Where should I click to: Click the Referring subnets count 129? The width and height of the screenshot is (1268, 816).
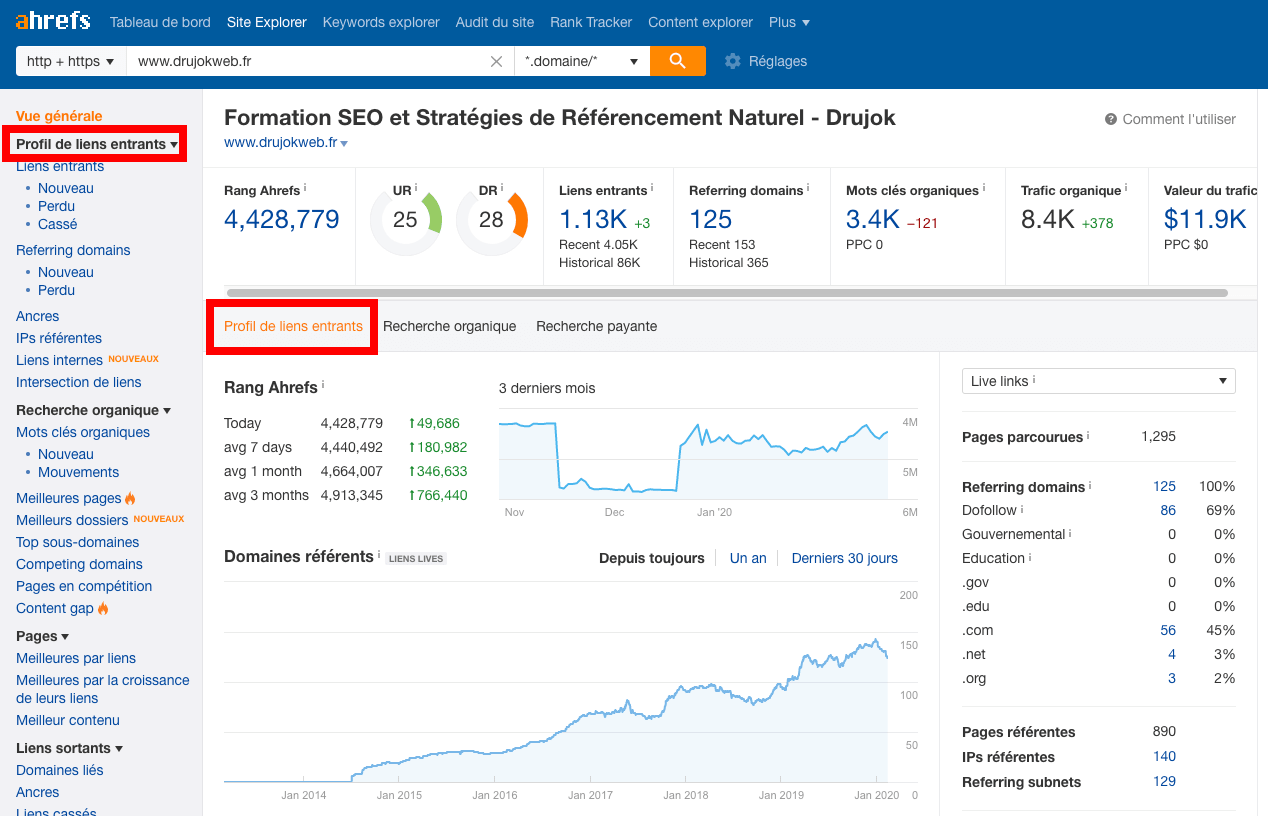[x=1164, y=782]
